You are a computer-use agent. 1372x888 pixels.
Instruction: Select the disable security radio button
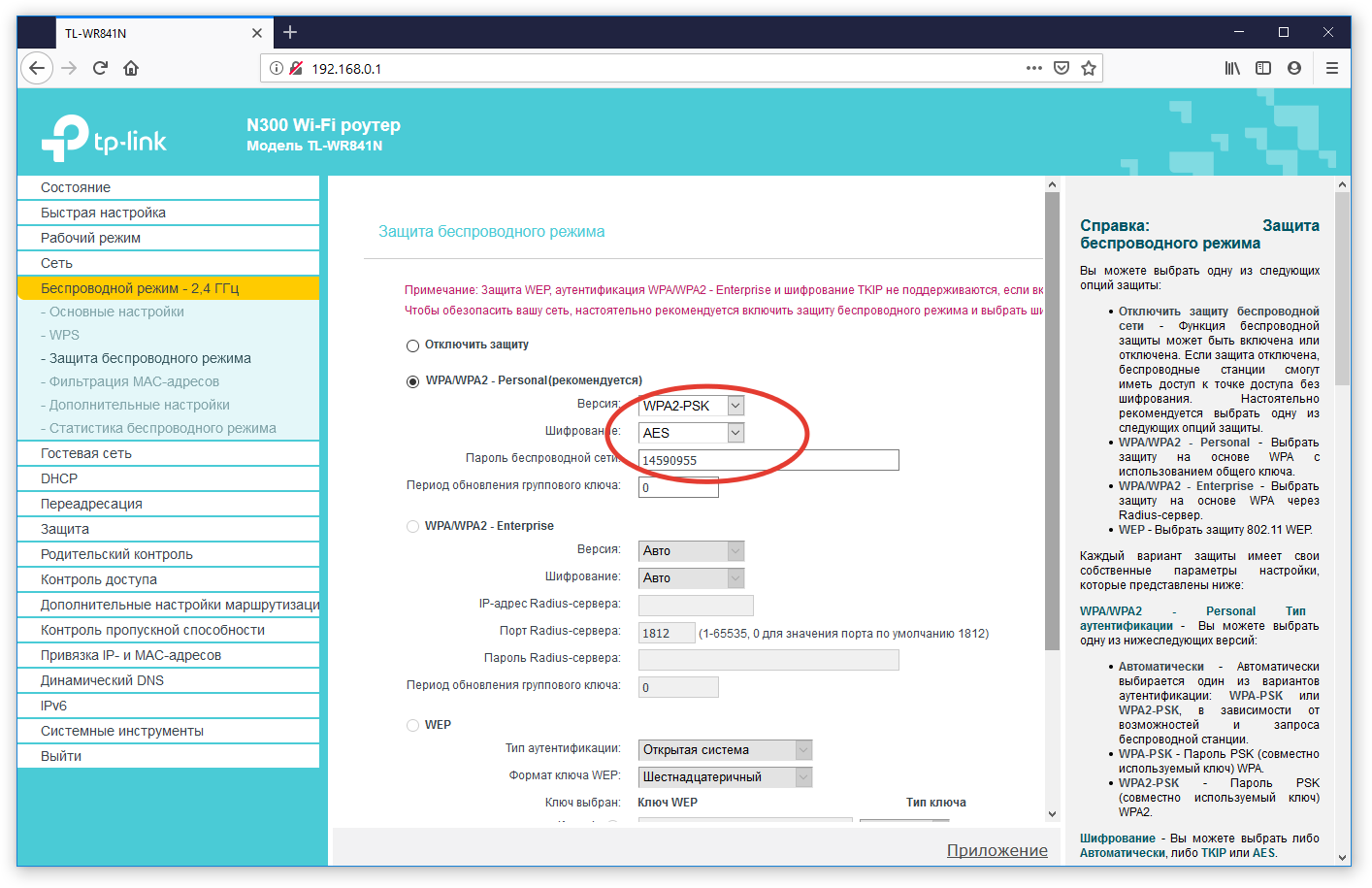412,345
